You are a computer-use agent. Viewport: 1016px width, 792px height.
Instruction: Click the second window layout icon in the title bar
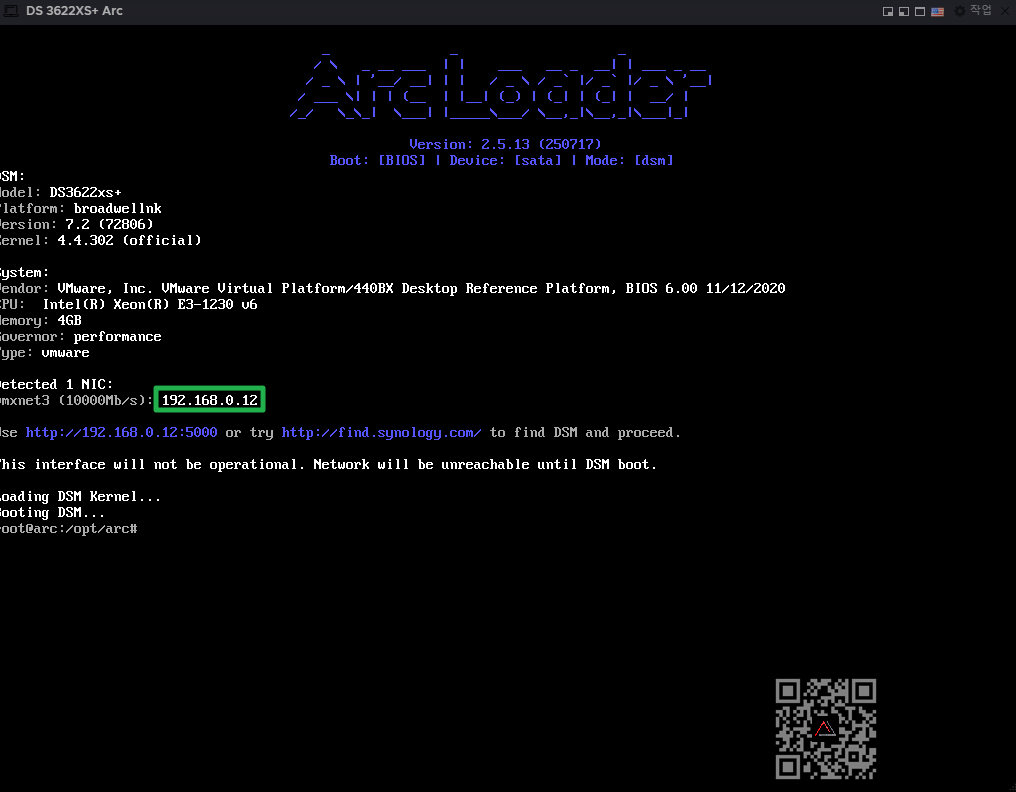tap(903, 11)
